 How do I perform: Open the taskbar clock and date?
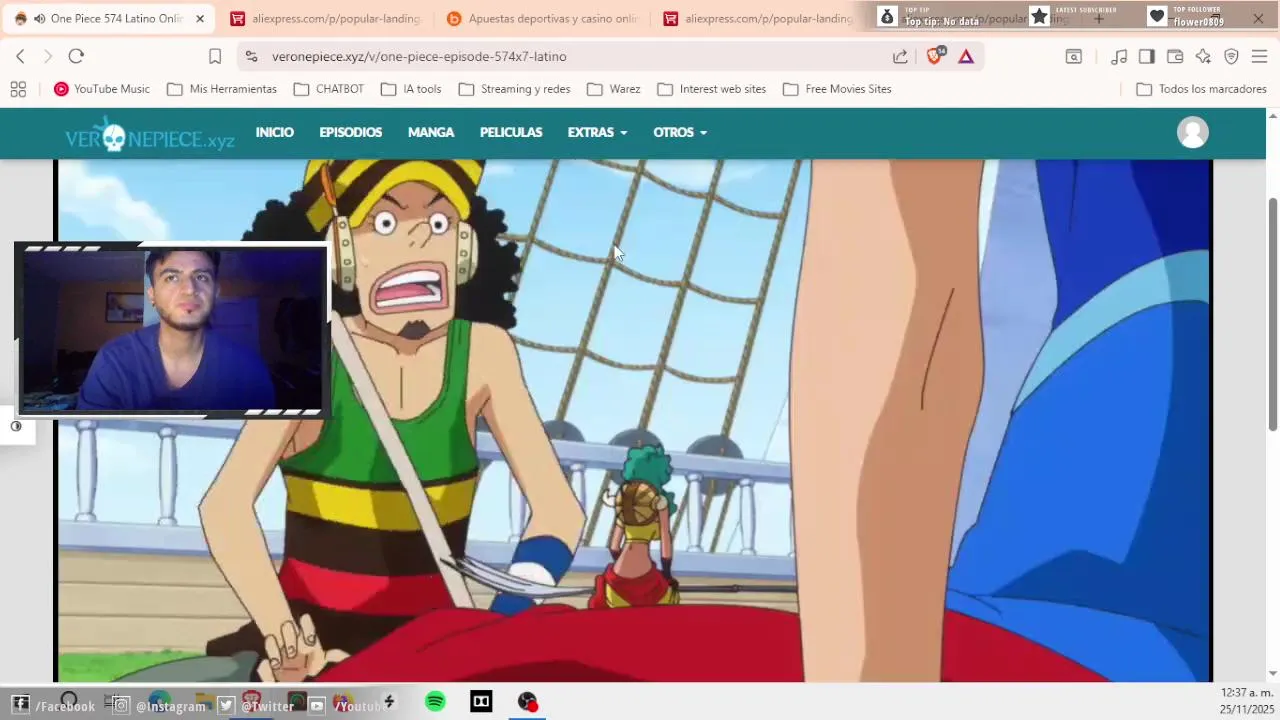coord(1246,701)
